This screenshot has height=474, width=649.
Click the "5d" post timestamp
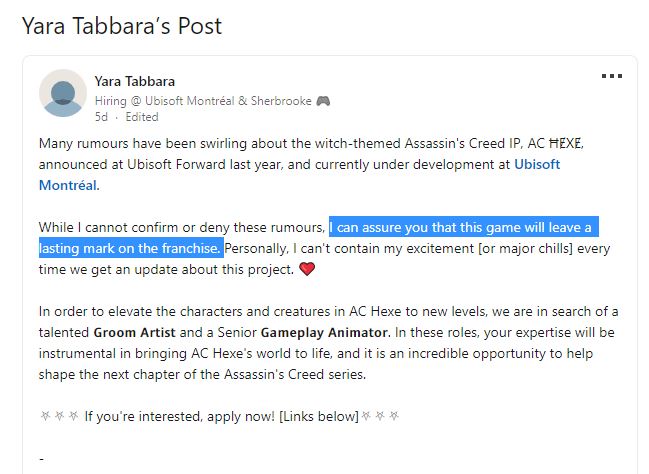click(x=101, y=117)
